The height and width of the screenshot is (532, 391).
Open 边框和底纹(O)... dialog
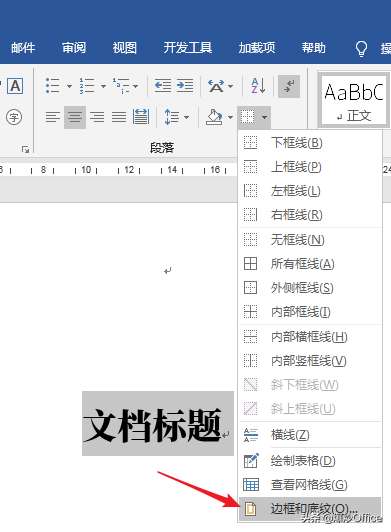coord(310,509)
